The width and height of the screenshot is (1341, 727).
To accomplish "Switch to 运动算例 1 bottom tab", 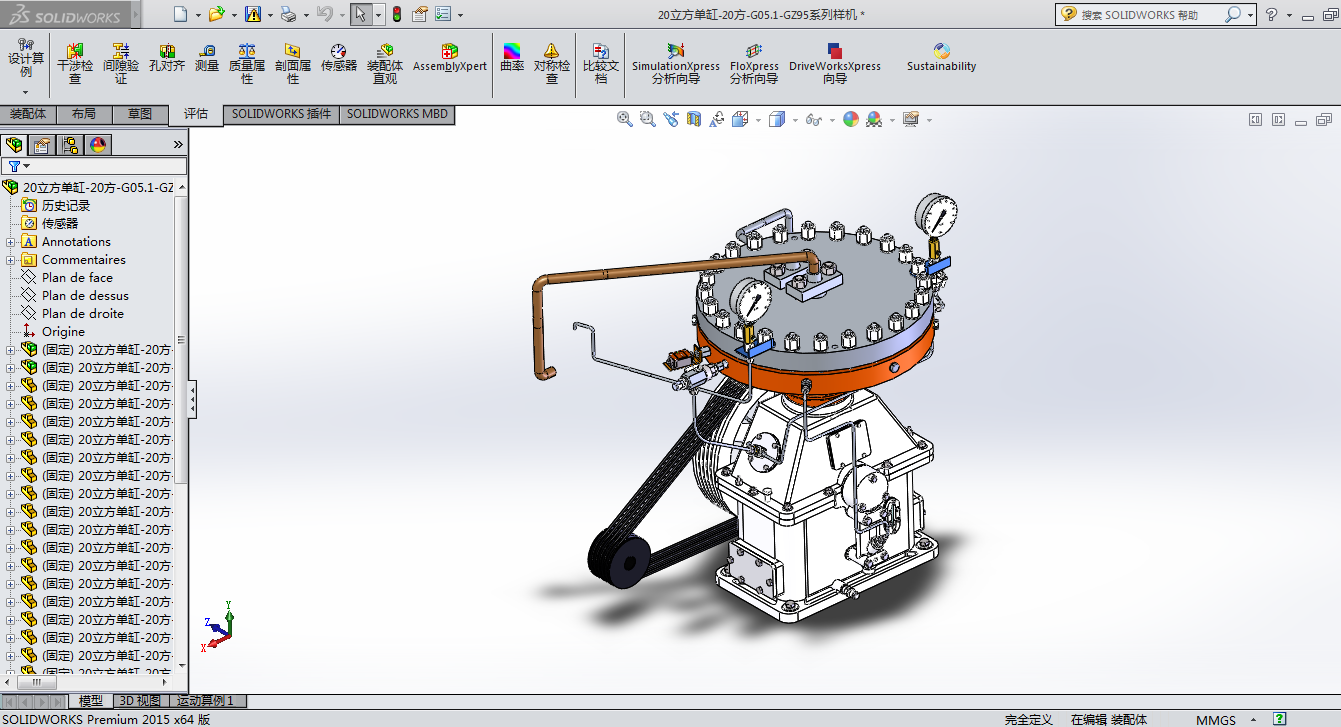I will (x=207, y=701).
